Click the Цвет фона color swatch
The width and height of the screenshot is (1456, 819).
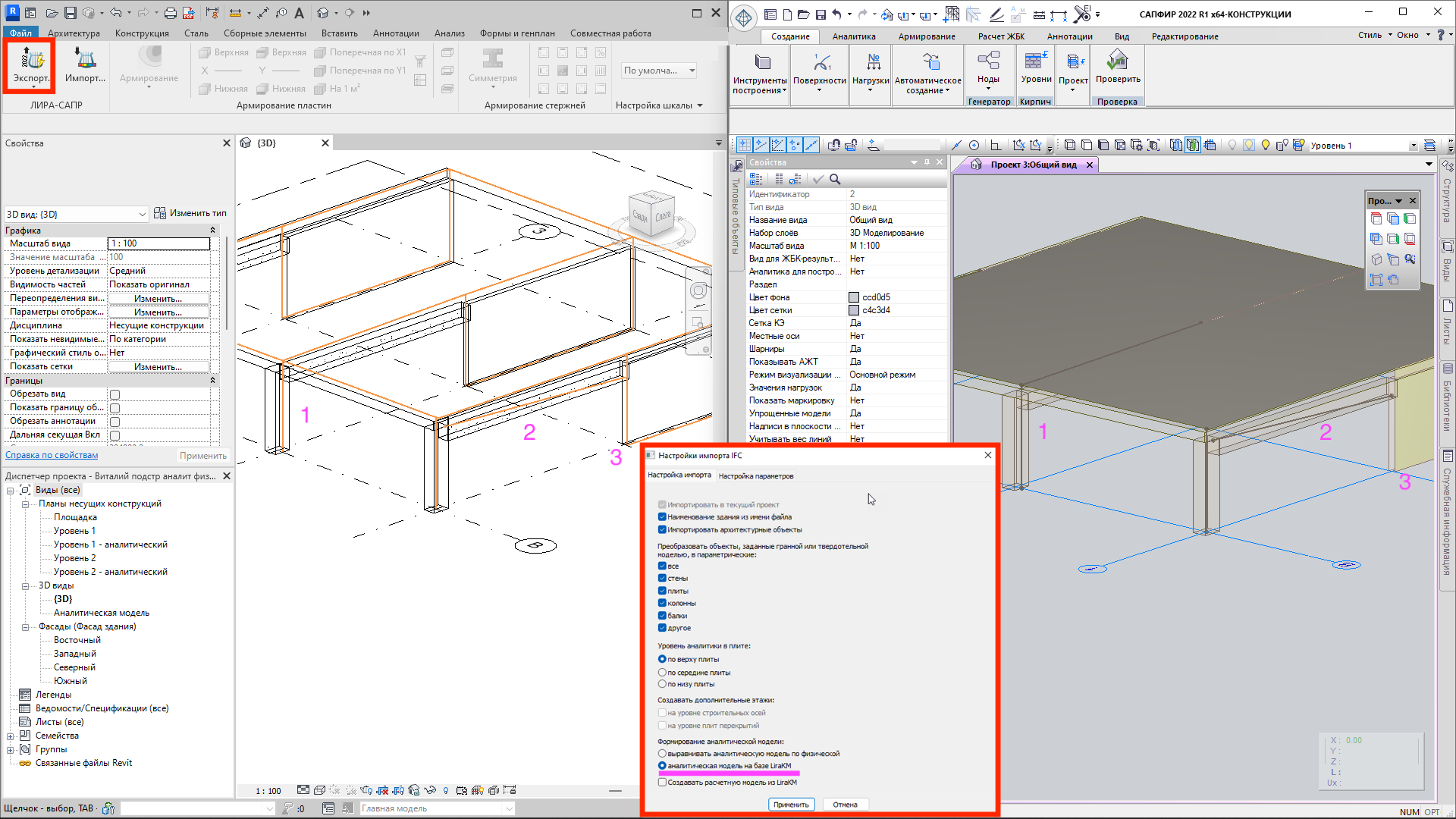(x=854, y=297)
